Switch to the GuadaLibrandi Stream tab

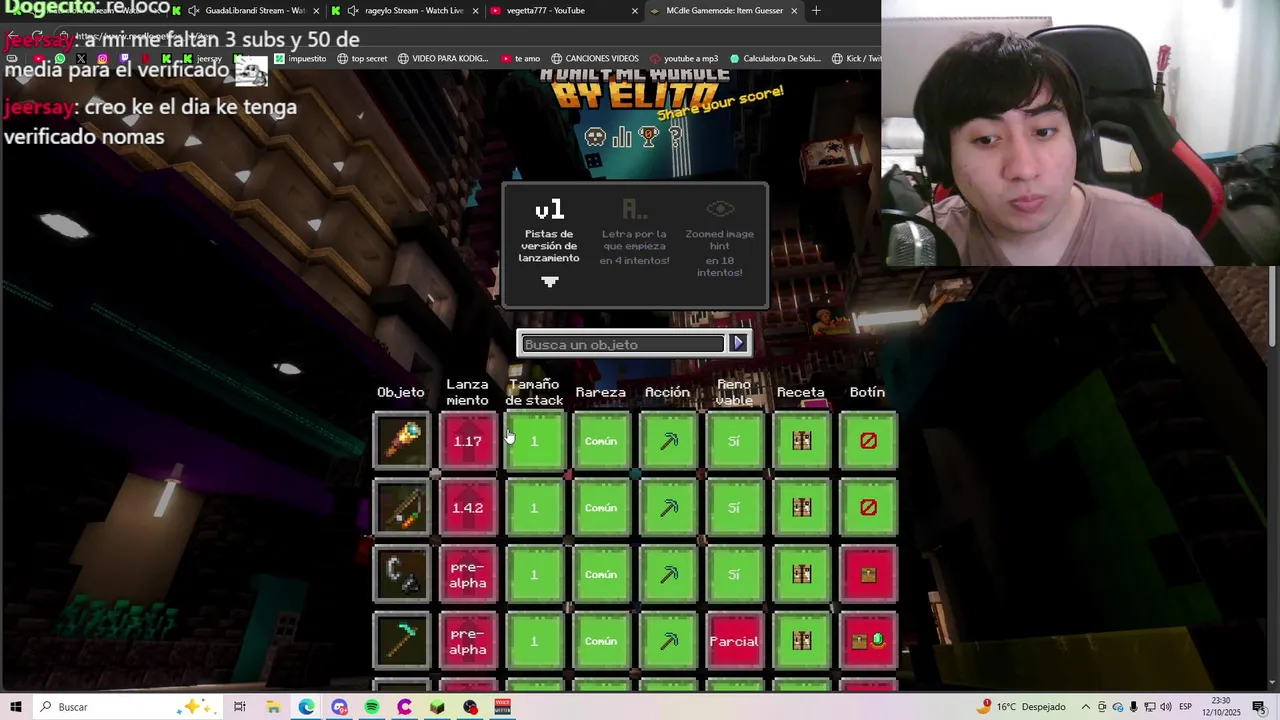point(247,11)
